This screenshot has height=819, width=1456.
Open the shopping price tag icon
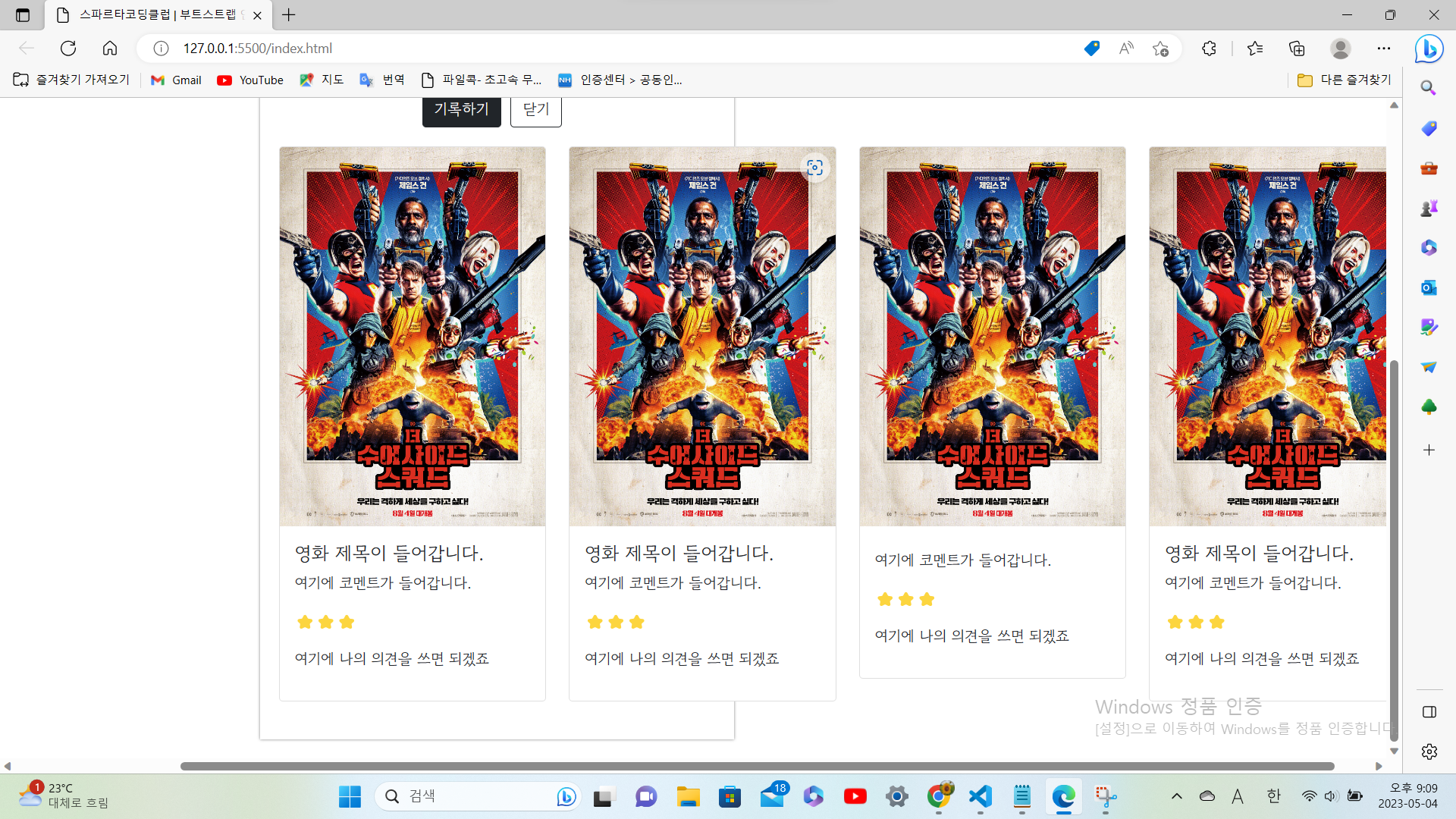1092,49
